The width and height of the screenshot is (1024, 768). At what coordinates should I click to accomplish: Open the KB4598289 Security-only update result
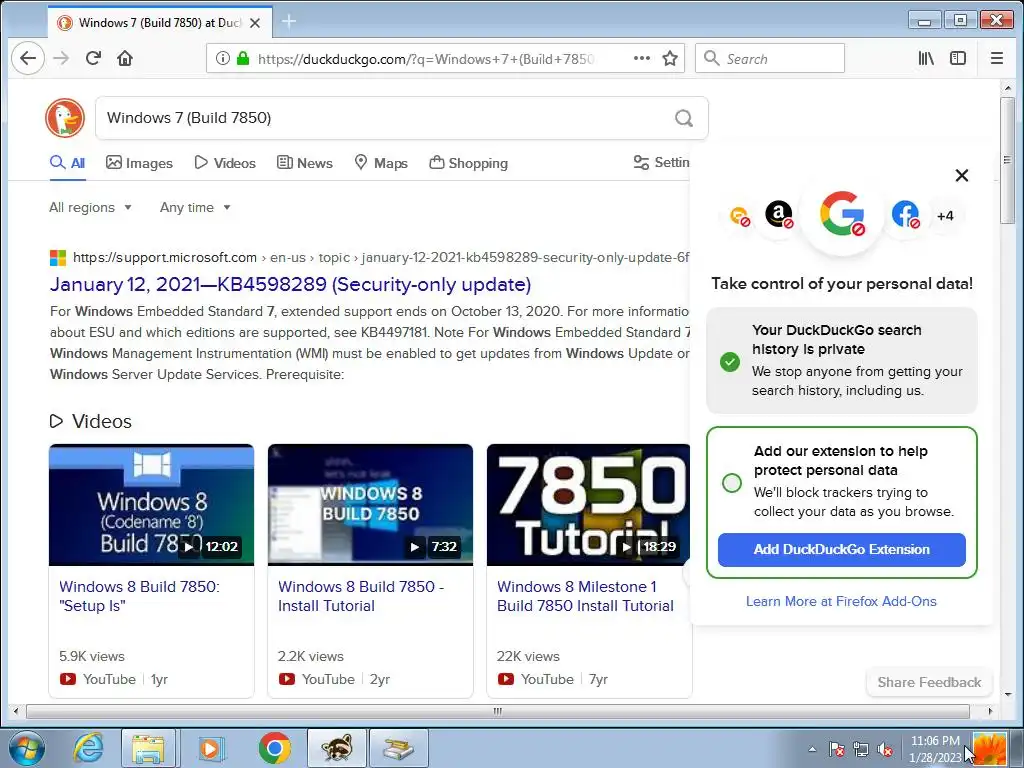(x=291, y=284)
